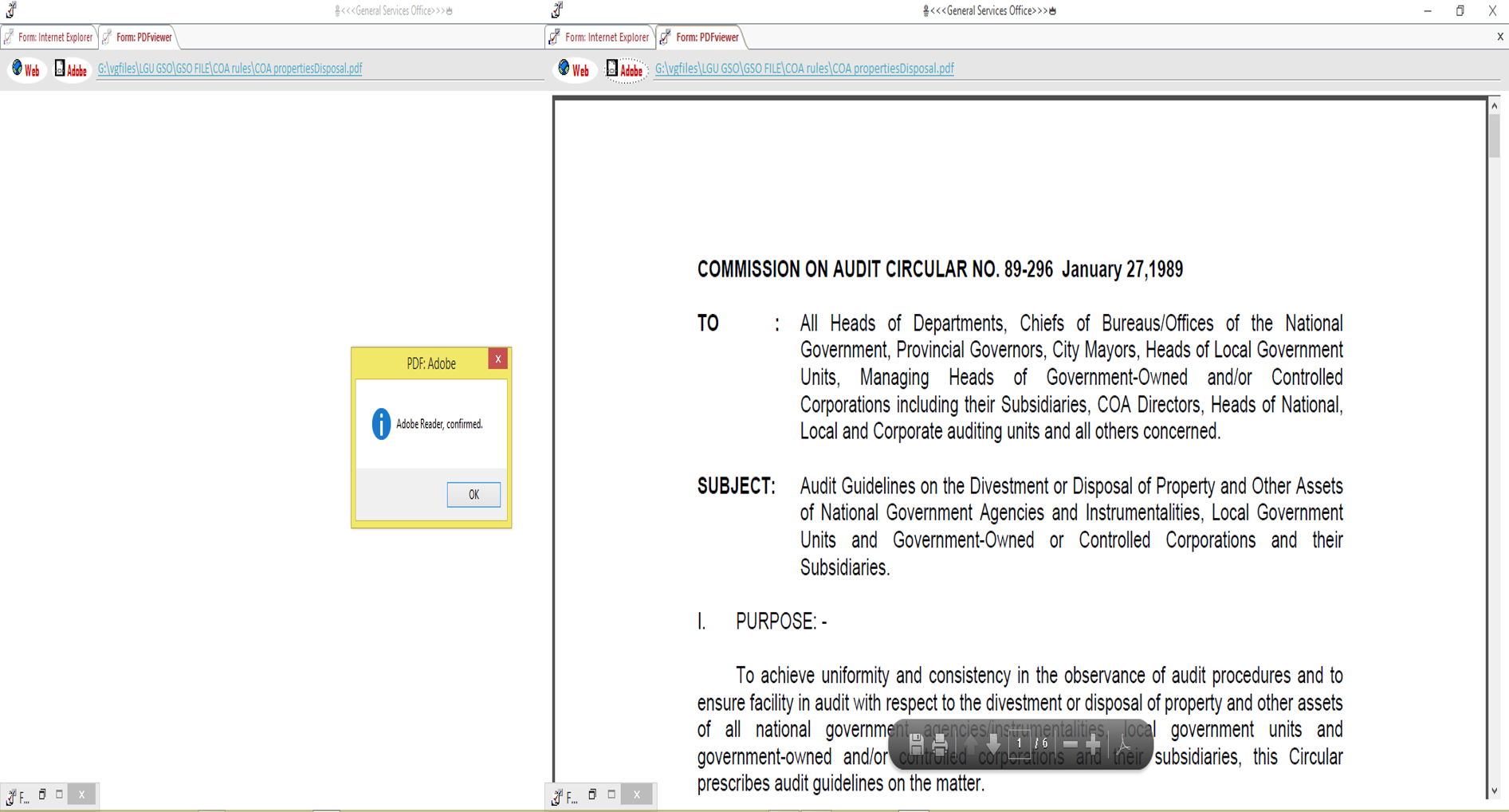
Task: Zoom in the PDF with the plus icon
Action: [x=1094, y=744]
